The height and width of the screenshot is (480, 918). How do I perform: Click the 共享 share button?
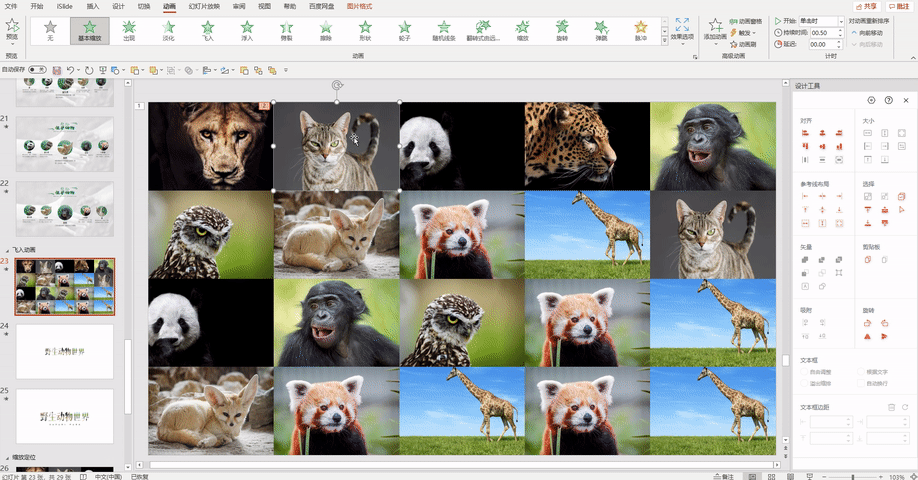pyautogui.click(x=866, y=6)
